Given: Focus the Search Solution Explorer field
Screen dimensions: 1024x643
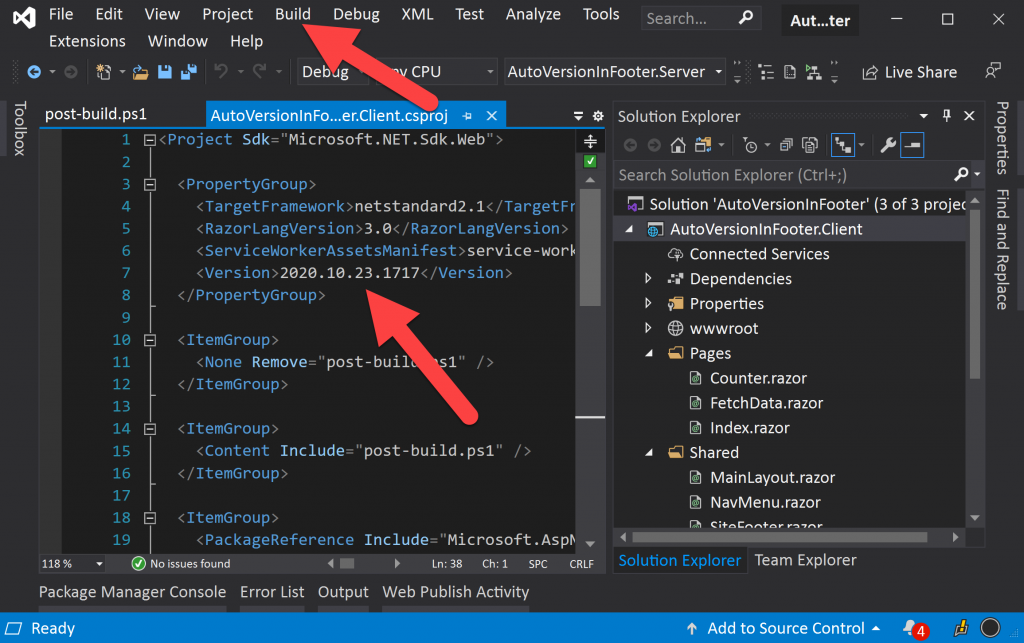Looking at the screenshot, I should point(798,175).
